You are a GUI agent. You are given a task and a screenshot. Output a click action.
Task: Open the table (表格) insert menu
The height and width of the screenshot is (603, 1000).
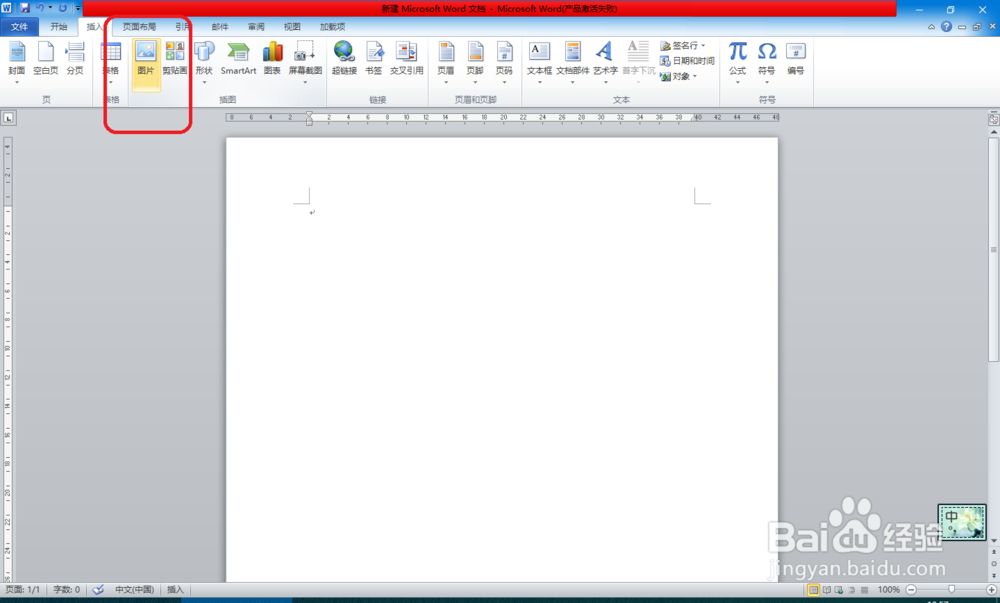click(x=111, y=61)
